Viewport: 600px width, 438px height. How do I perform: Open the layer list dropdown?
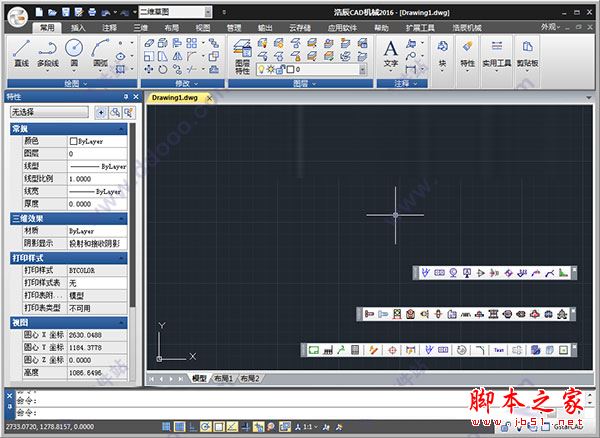362,69
